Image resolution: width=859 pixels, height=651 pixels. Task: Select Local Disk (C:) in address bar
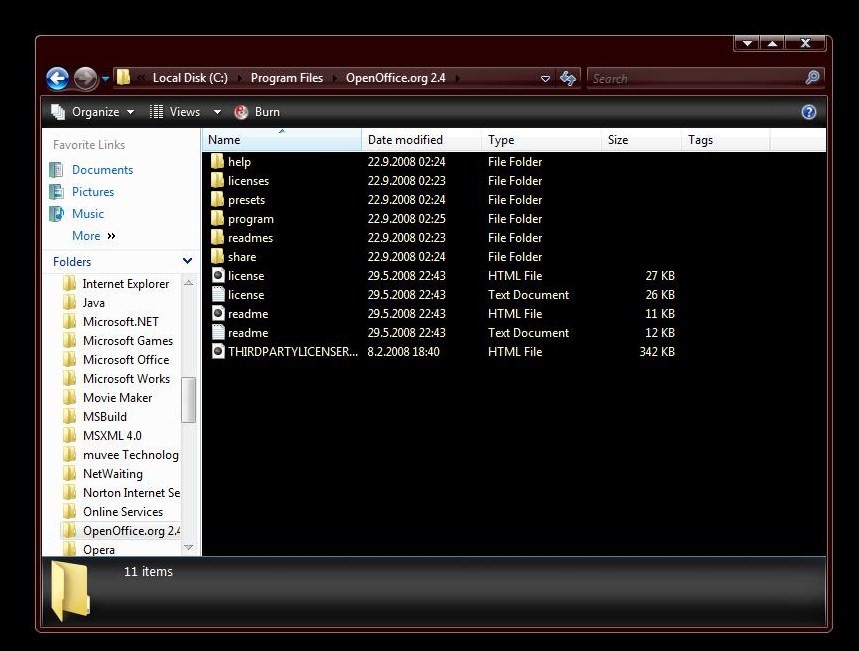190,78
